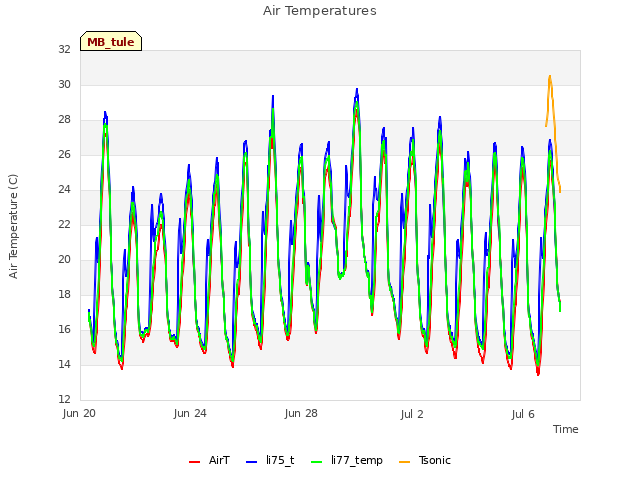This screenshot has height=480, width=640.
Task: Click the Jun 28 x-axis tick label
Action: pos(301,413)
